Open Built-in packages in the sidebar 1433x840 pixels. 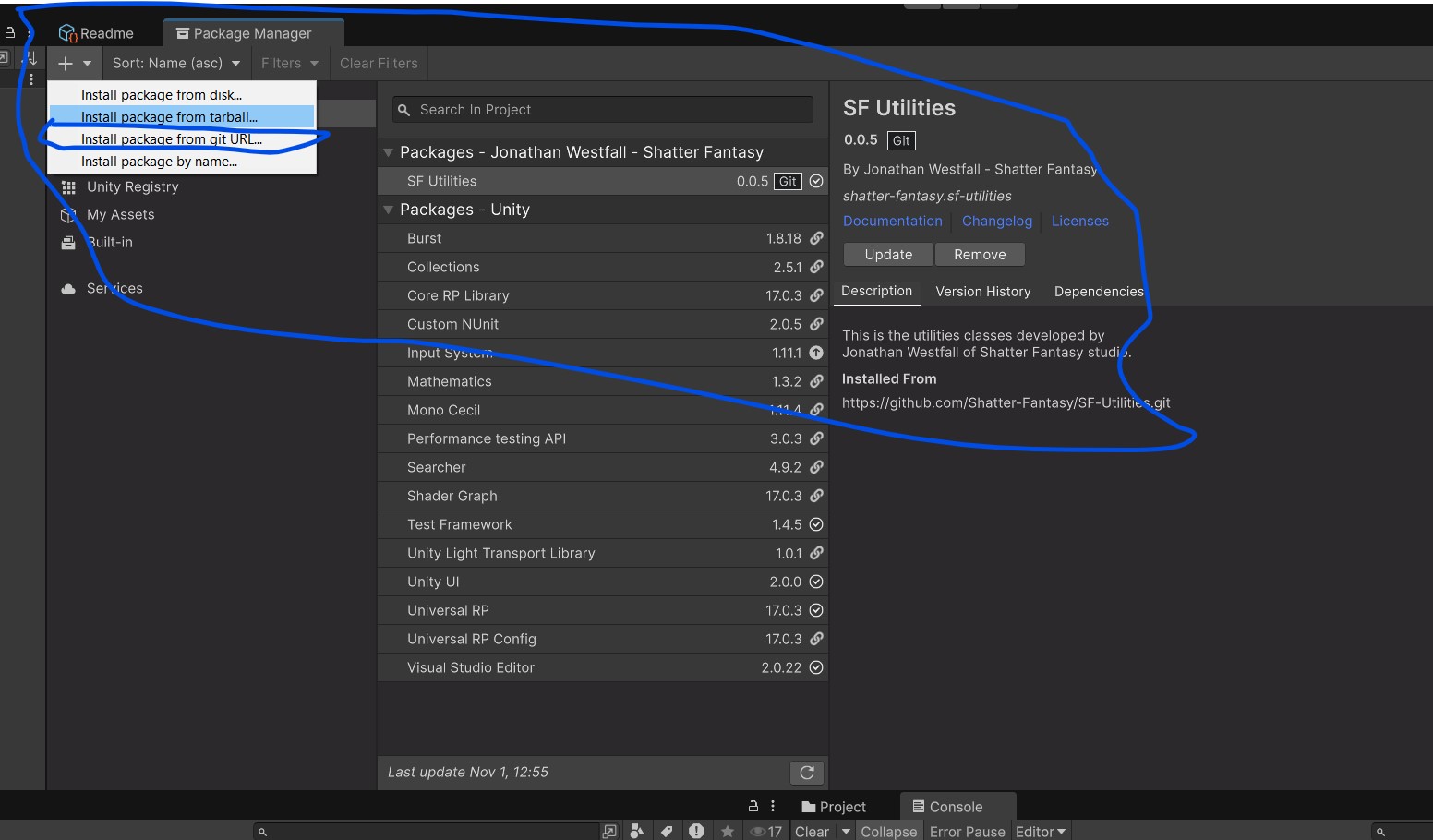coord(110,242)
